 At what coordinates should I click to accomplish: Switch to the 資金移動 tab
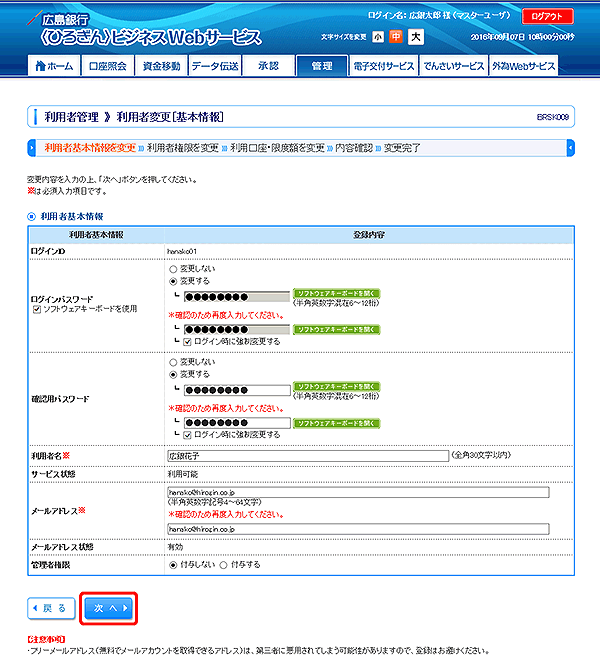(161, 66)
